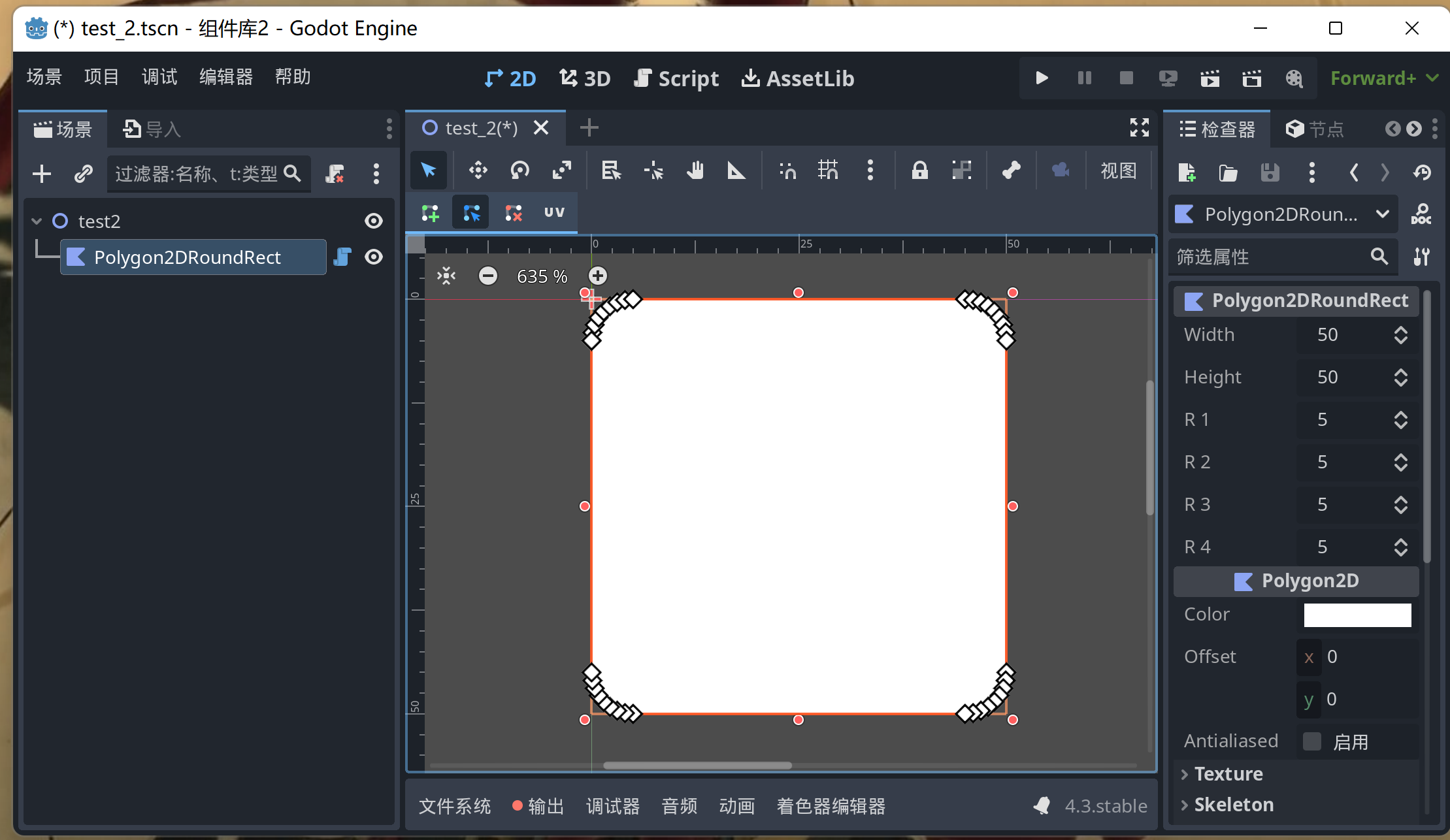Click the Width value stepper arrows
Screen dimensions: 1450x840
coord(1400,335)
